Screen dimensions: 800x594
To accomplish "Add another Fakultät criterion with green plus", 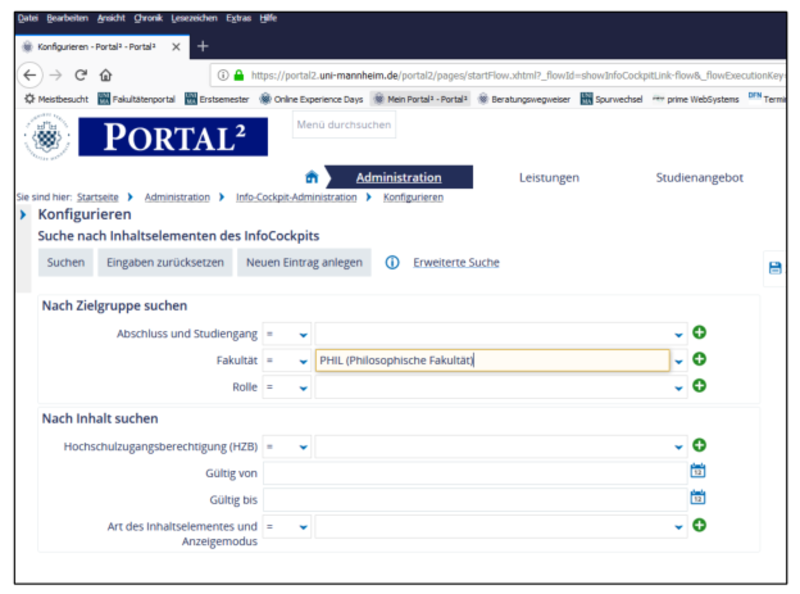I will tap(699, 359).
